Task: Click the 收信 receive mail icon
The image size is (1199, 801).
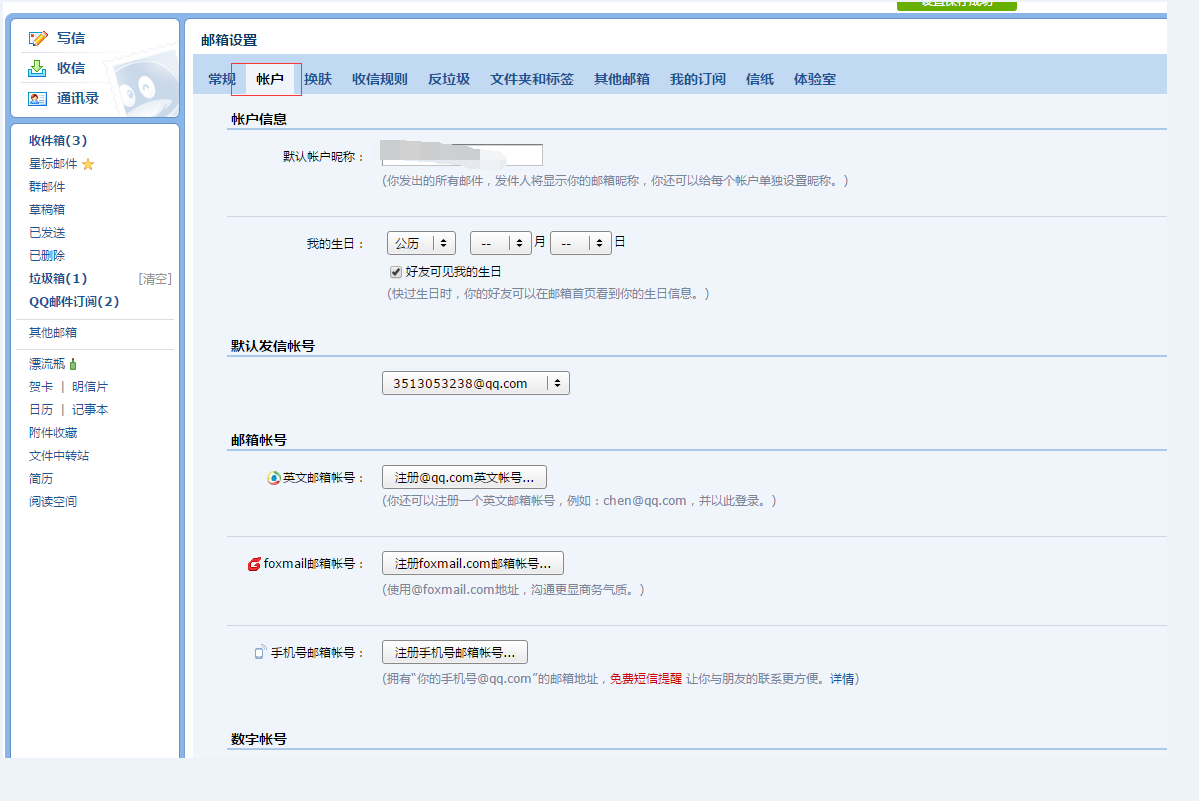Action: [x=38, y=68]
